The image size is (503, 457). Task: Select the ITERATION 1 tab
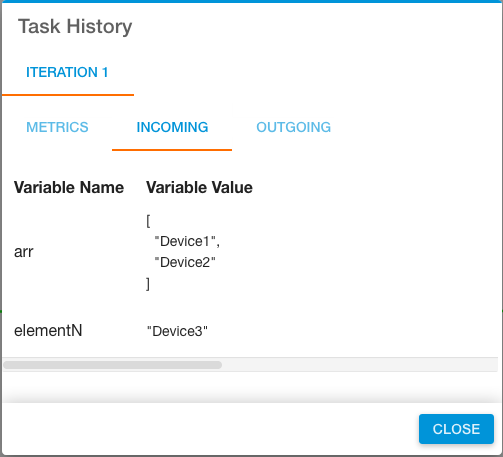pyautogui.click(x=67, y=72)
